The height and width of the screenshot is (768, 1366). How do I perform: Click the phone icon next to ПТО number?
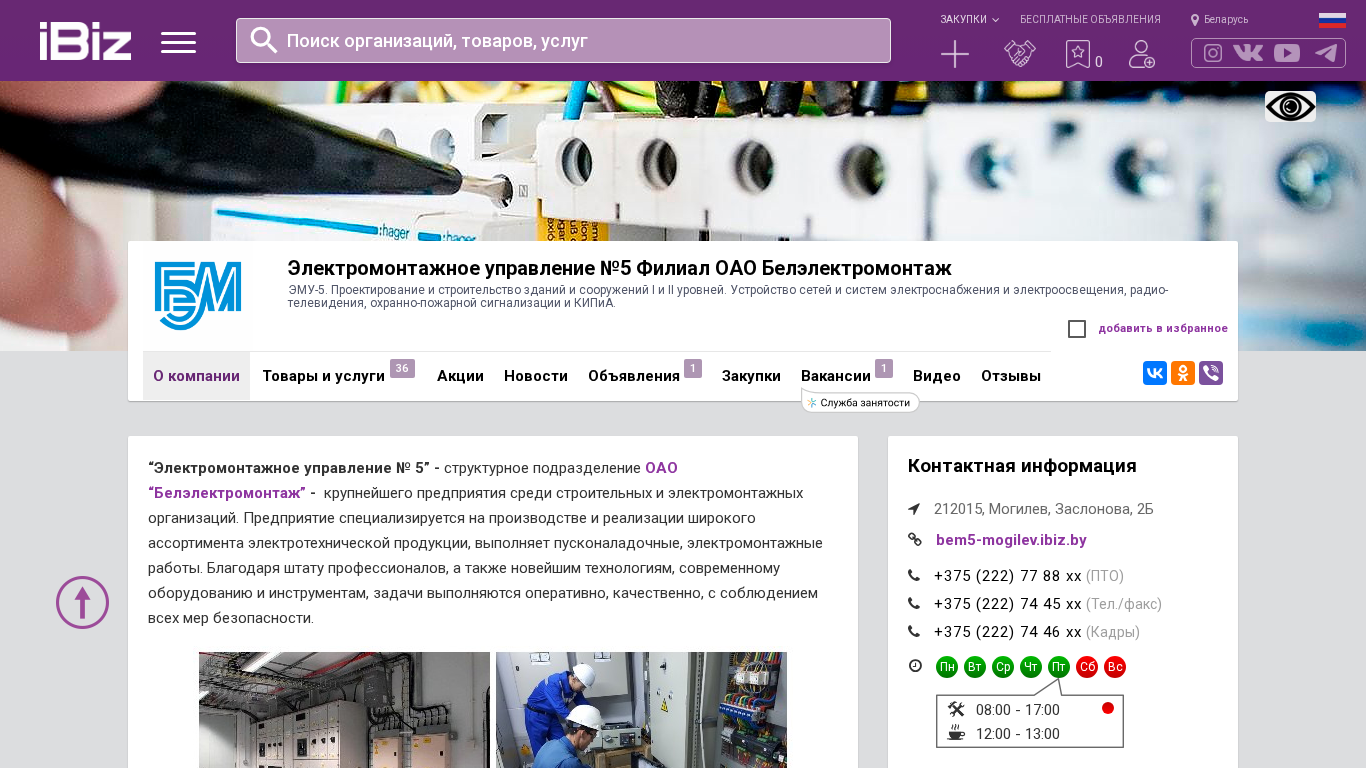pyautogui.click(x=914, y=576)
